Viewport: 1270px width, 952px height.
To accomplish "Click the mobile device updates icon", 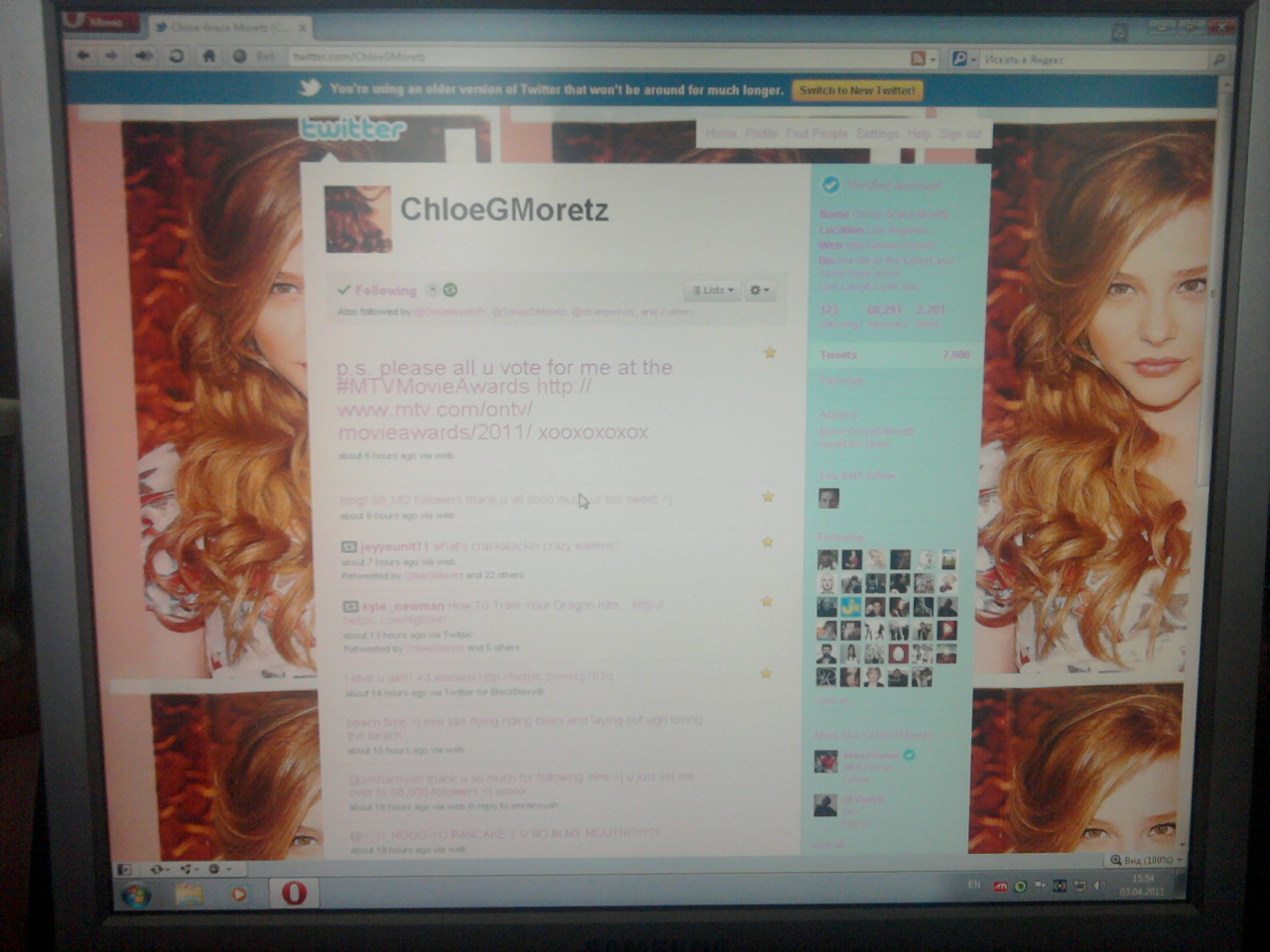I will click(x=432, y=290).
